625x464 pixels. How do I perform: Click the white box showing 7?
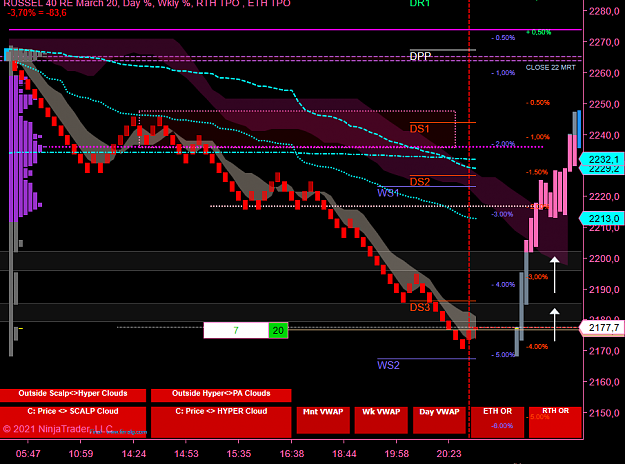[x=236, y=330]
